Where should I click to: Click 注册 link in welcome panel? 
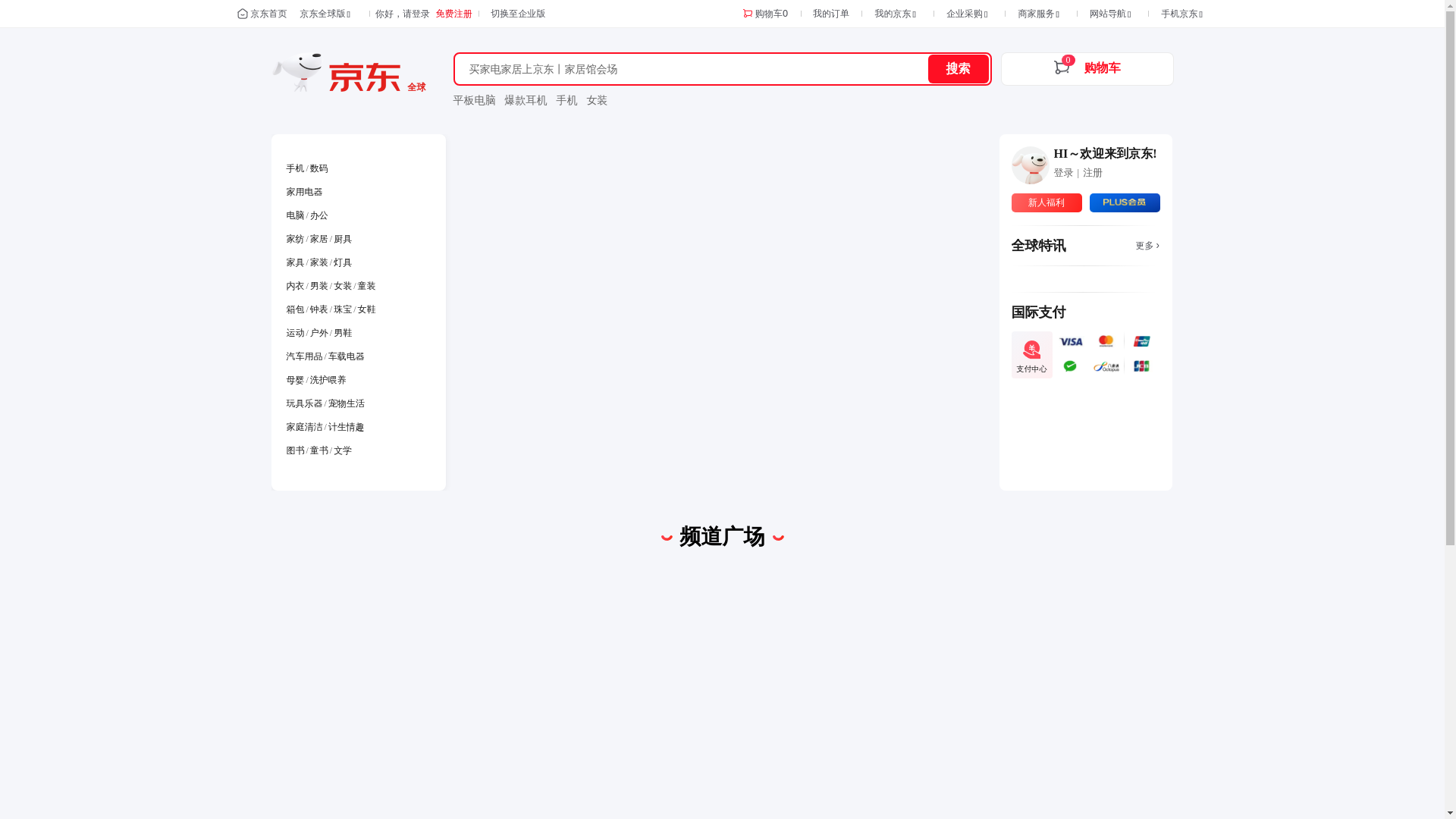[x=1093, y=173]
